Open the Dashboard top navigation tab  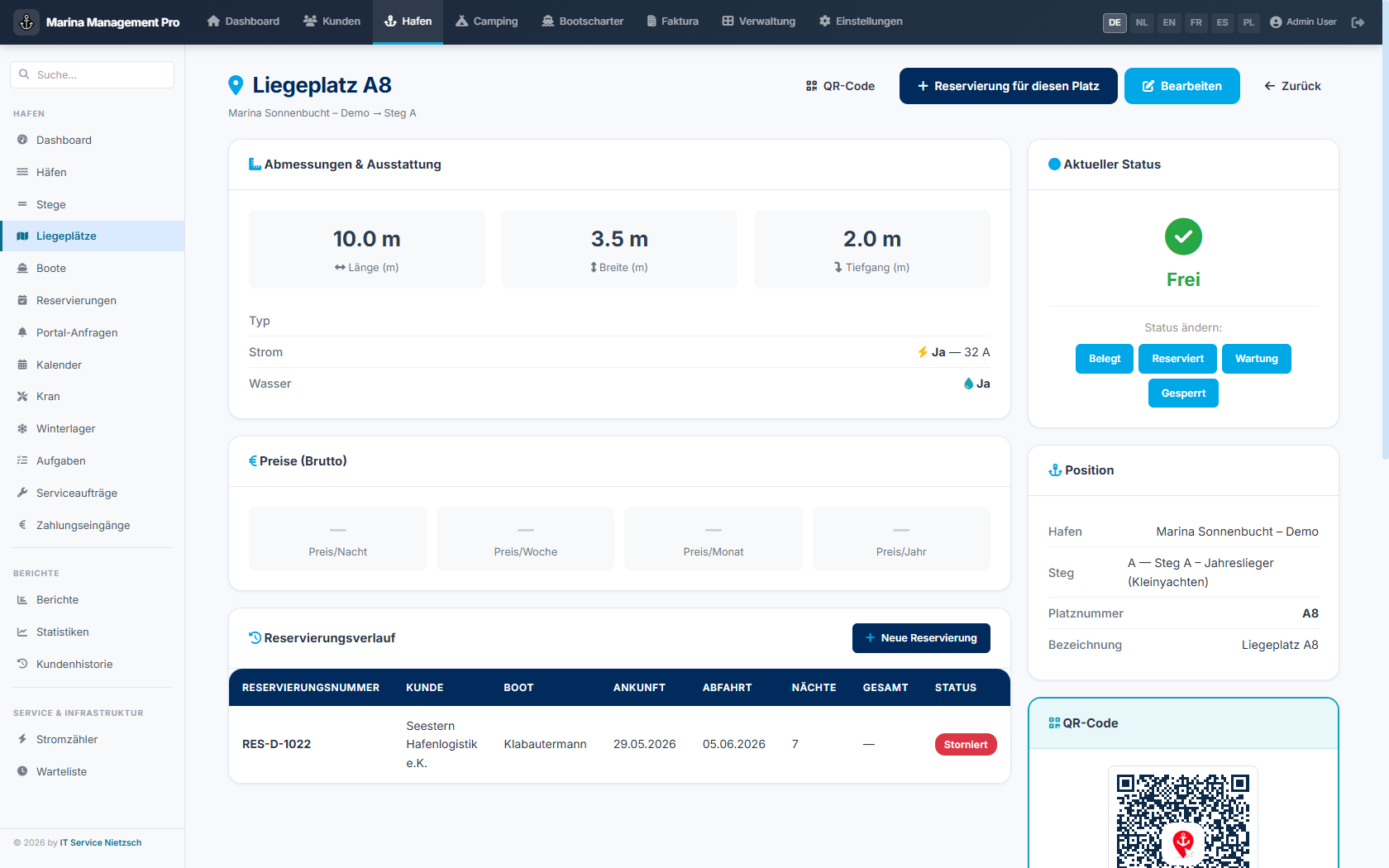(x=243, y=21)
